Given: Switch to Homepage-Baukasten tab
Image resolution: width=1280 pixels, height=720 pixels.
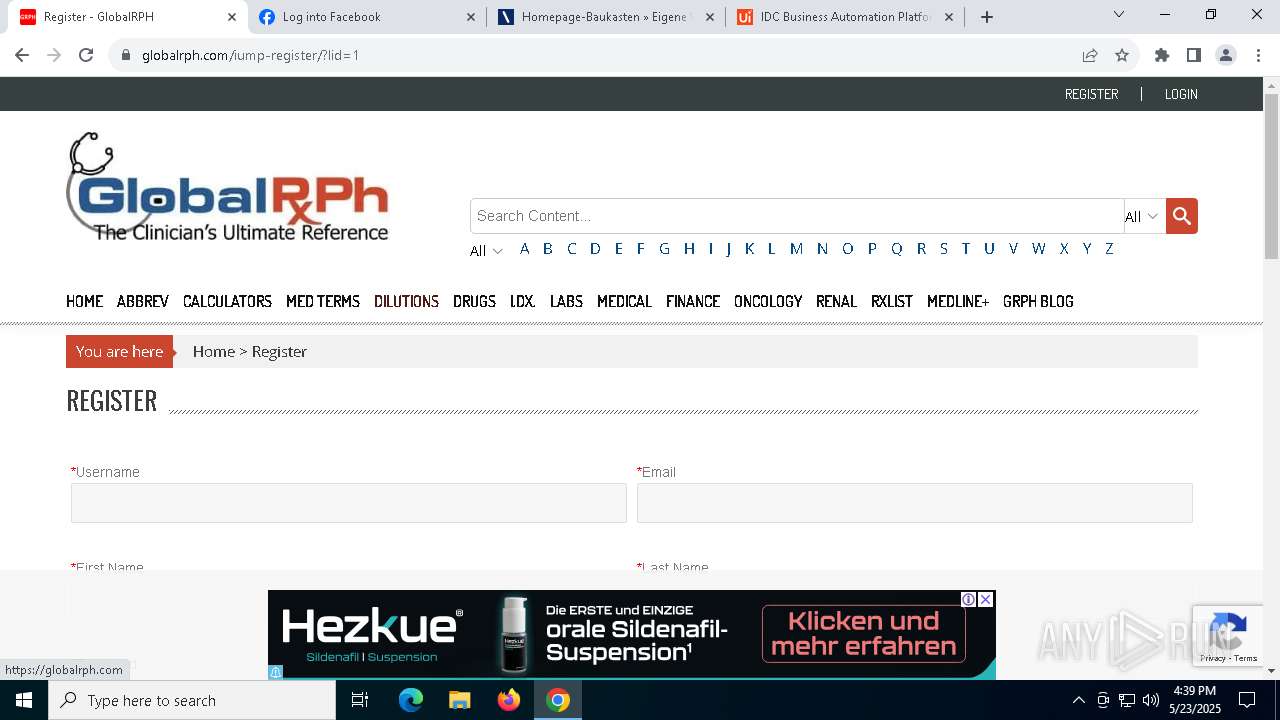Looking at the screenshot, I should [x=606, y=17].
